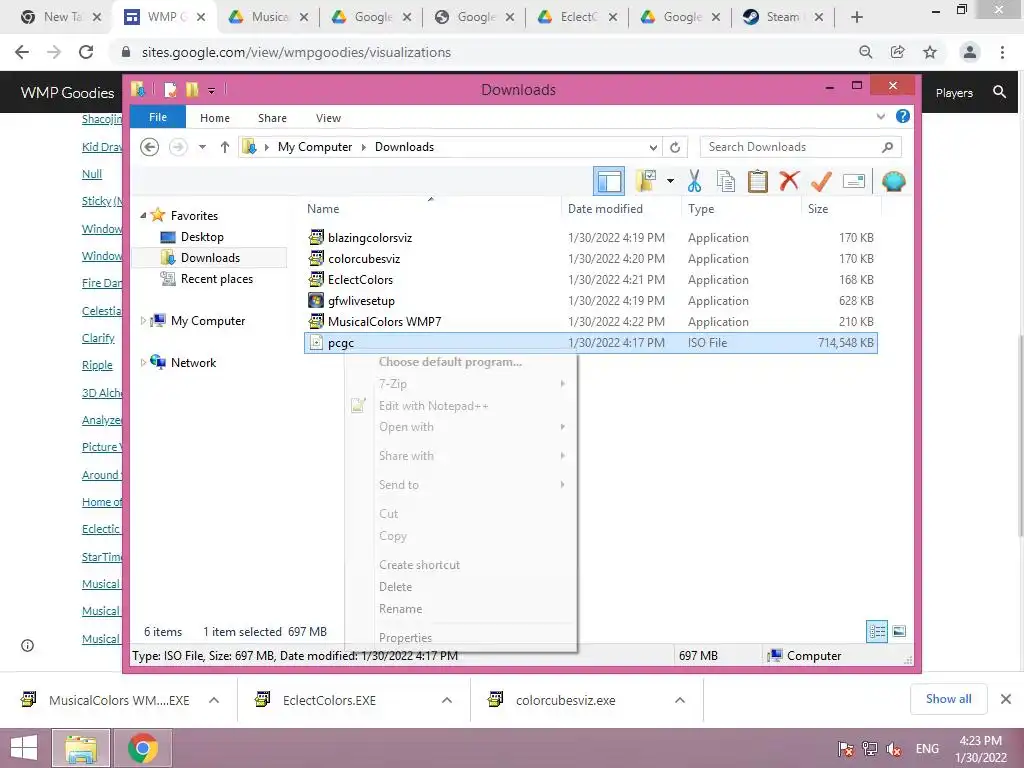Screen dimensions: 1024x768
Task: Open address bar history dropdown
Action: (x=653, y=147)
